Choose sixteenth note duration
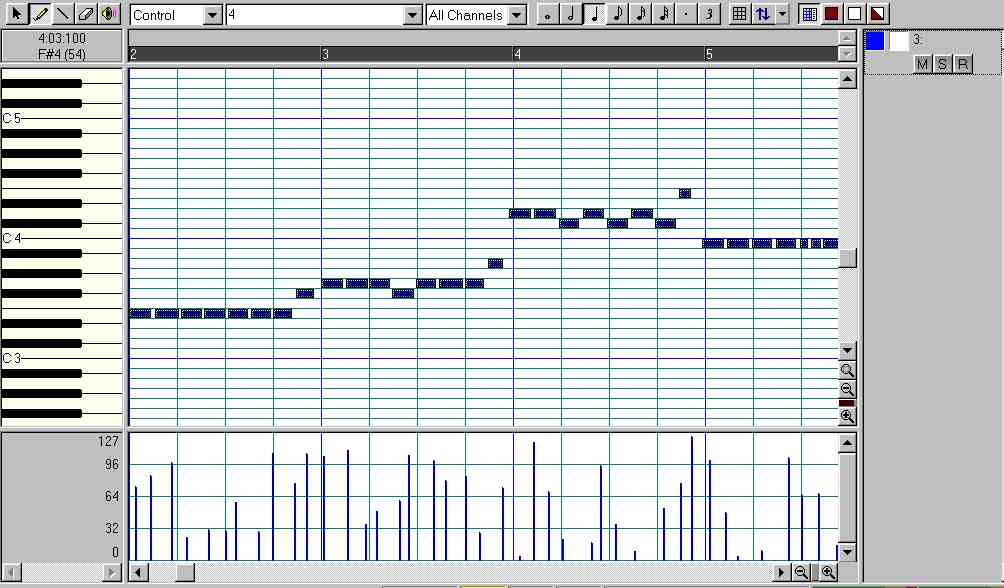This screenshot has height=588, width=1004. tap(640, 14)
